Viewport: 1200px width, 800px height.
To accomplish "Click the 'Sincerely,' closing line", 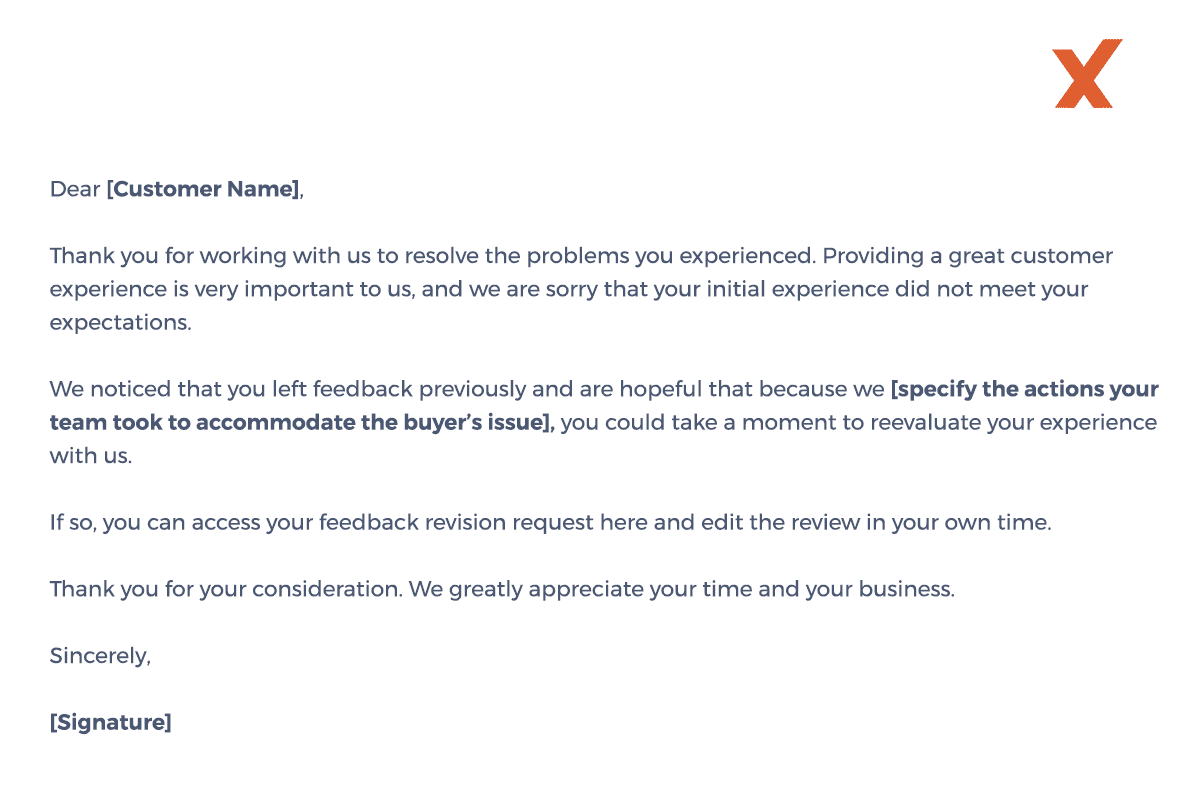I will 100,656.
